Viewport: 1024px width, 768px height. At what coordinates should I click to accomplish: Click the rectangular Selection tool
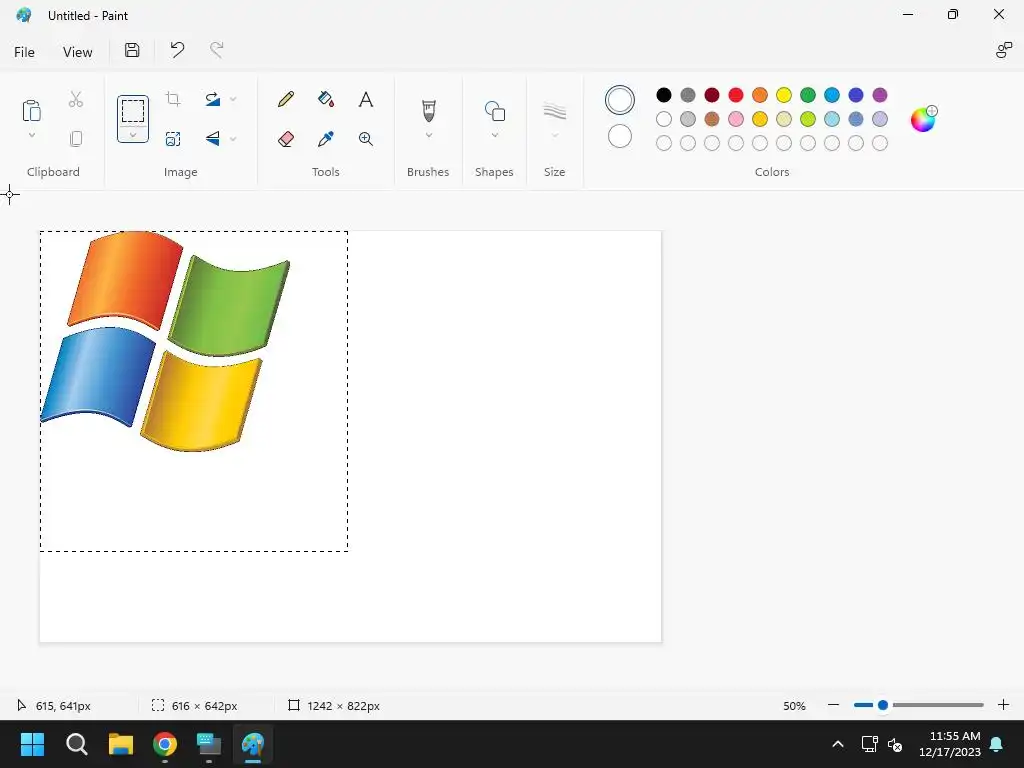click(133, 111)
